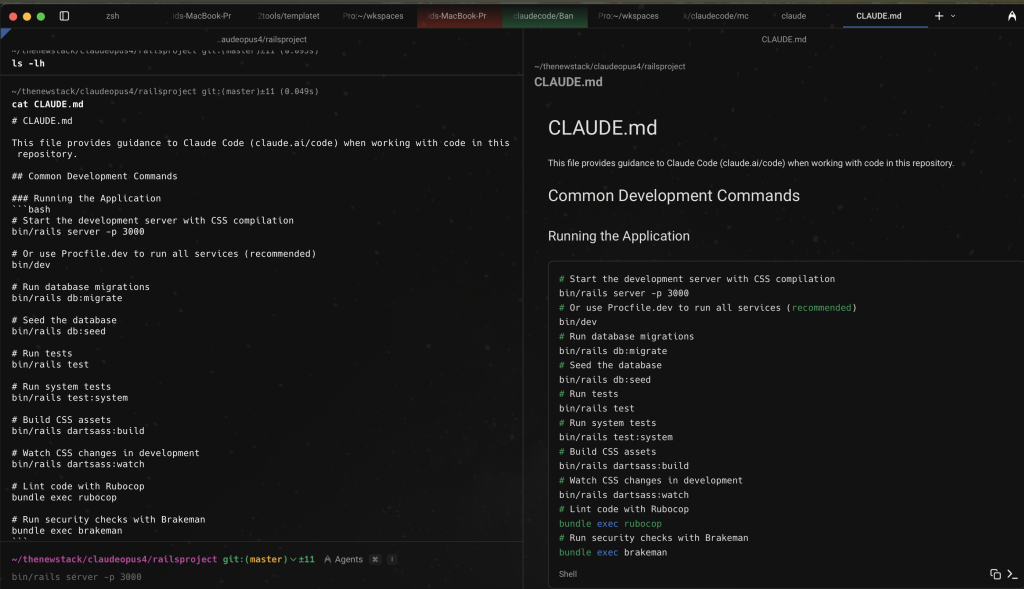Copy the shell code block contents
1024x589 pixels.
coord(995,574)
